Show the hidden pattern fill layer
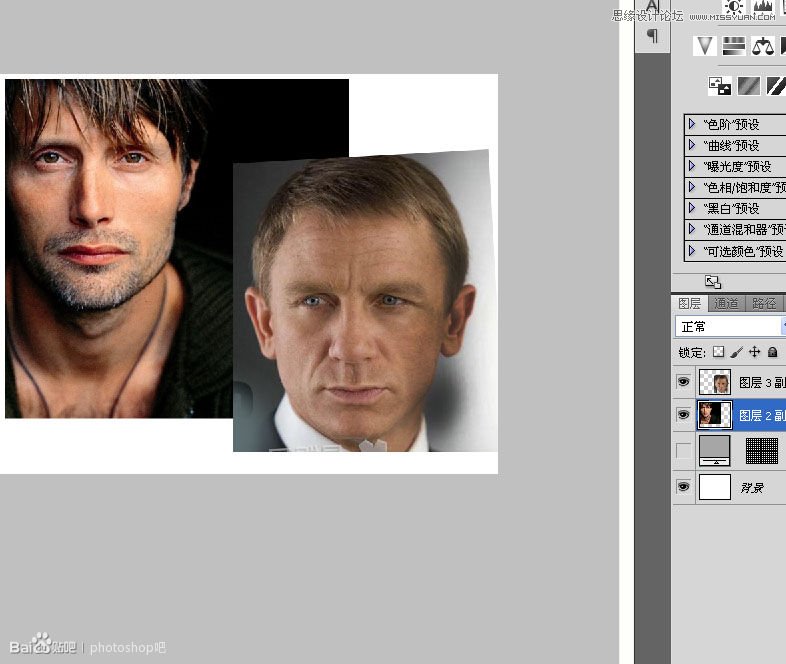Screen dimensions: 786x664 coord(683,451)
